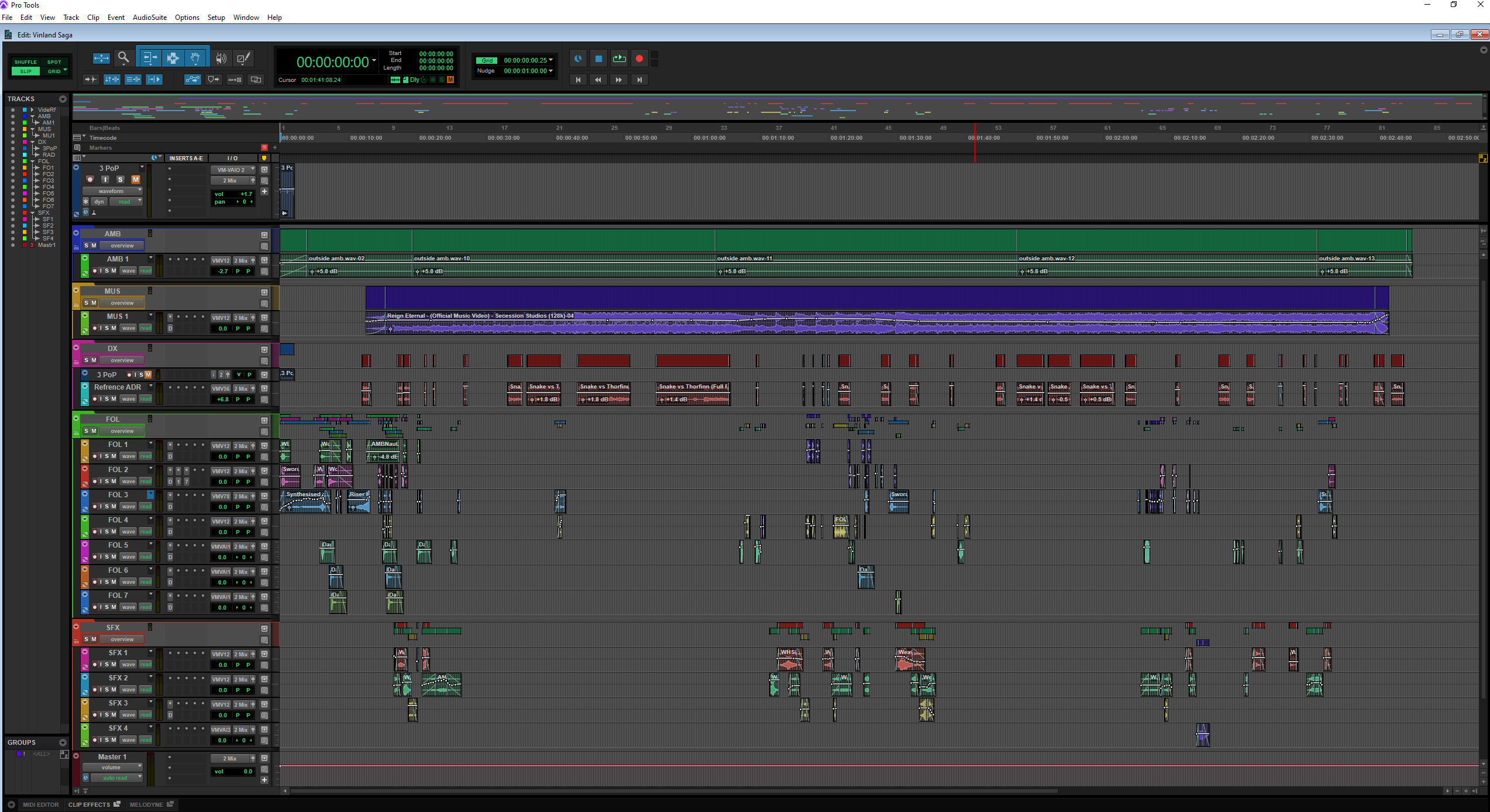Select the Grabber hand tool
Image resolution: width=1490 pixels, height=812 pixels.
196,57
